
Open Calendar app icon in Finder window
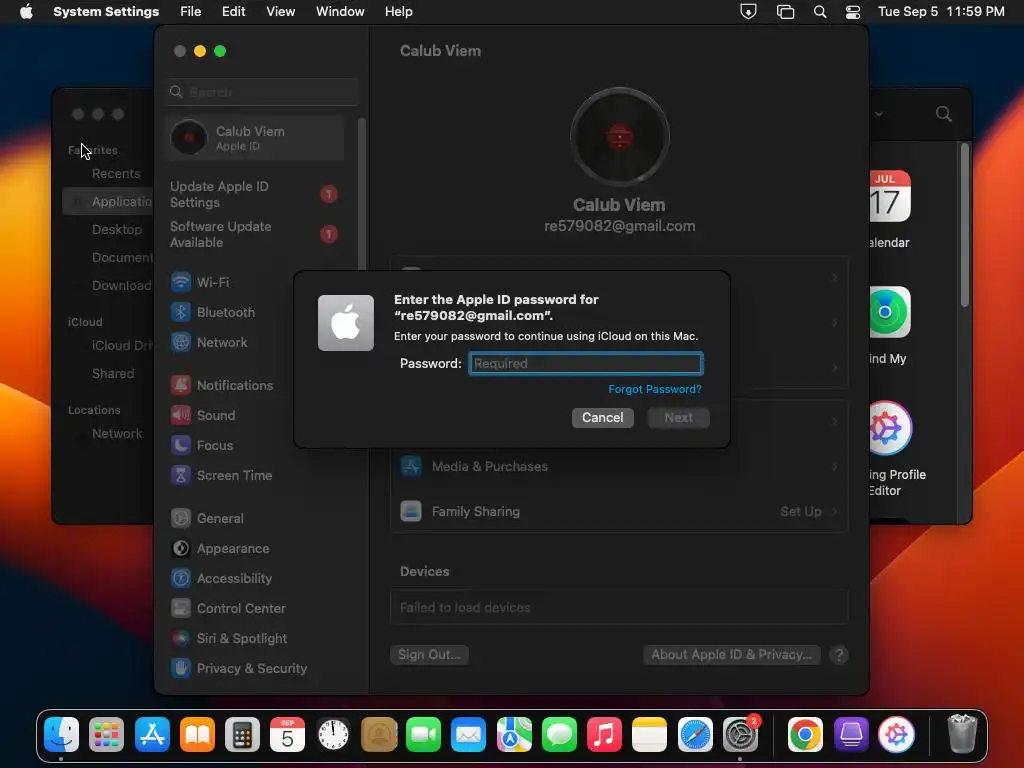tap(889, 197)
